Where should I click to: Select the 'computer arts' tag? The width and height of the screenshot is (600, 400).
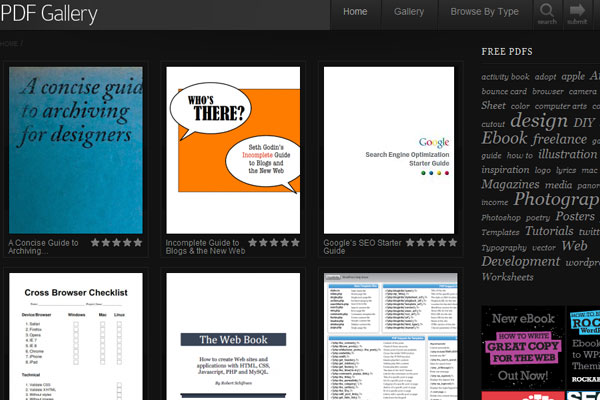click(561, 106)
